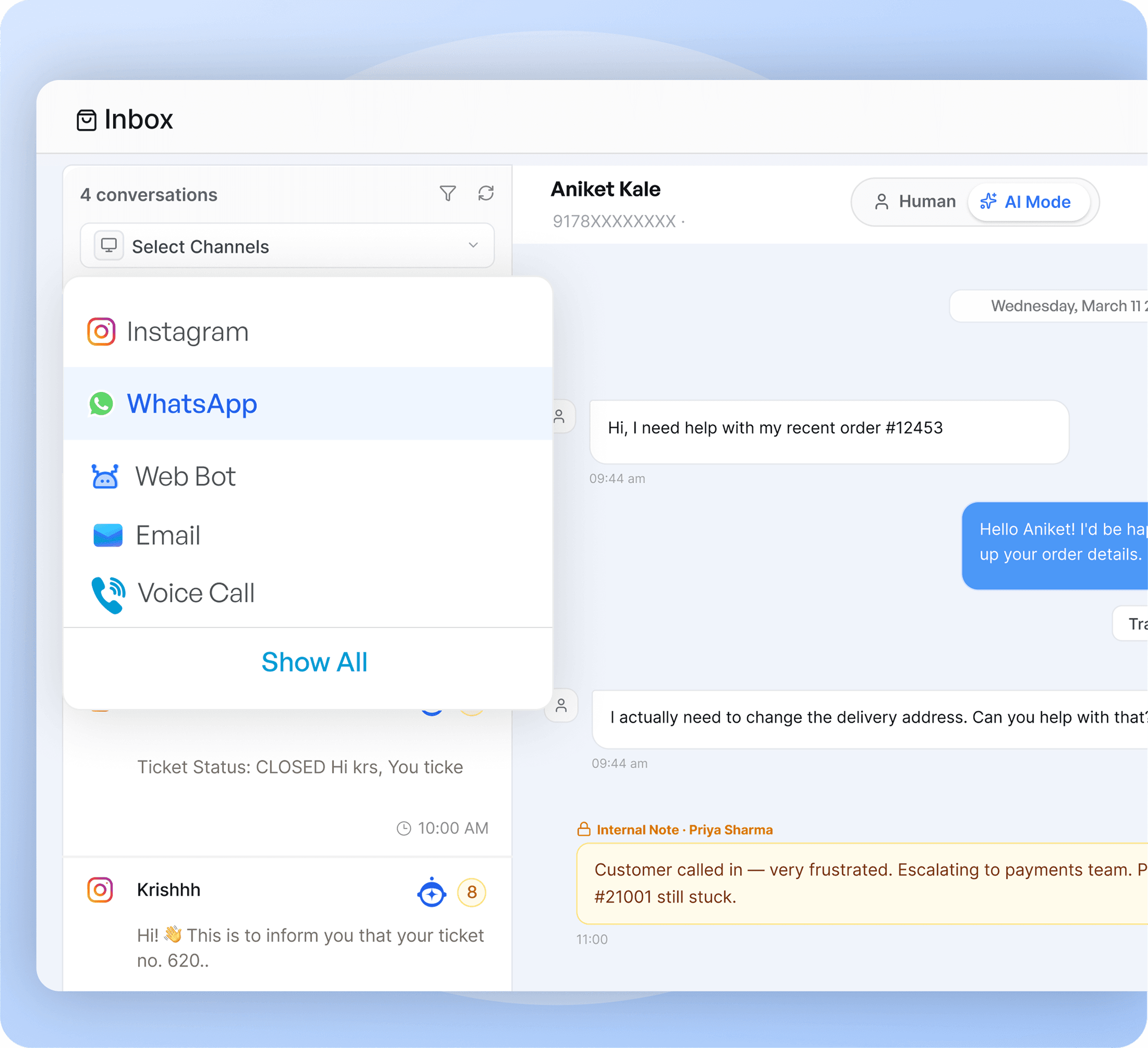1148x1048 pixels.
Task: Click the 10:00 AM timestamp
Action: point(453,828)
